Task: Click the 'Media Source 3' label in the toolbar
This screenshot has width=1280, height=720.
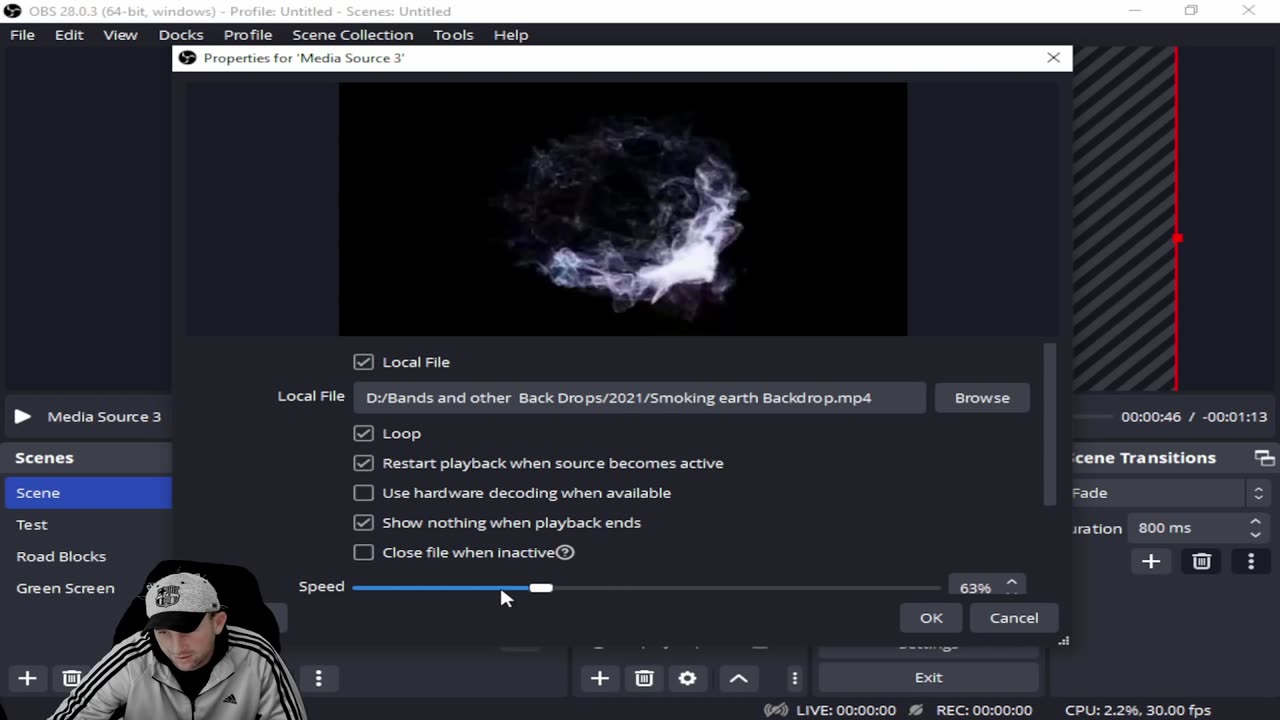Action: pos(104,416)
